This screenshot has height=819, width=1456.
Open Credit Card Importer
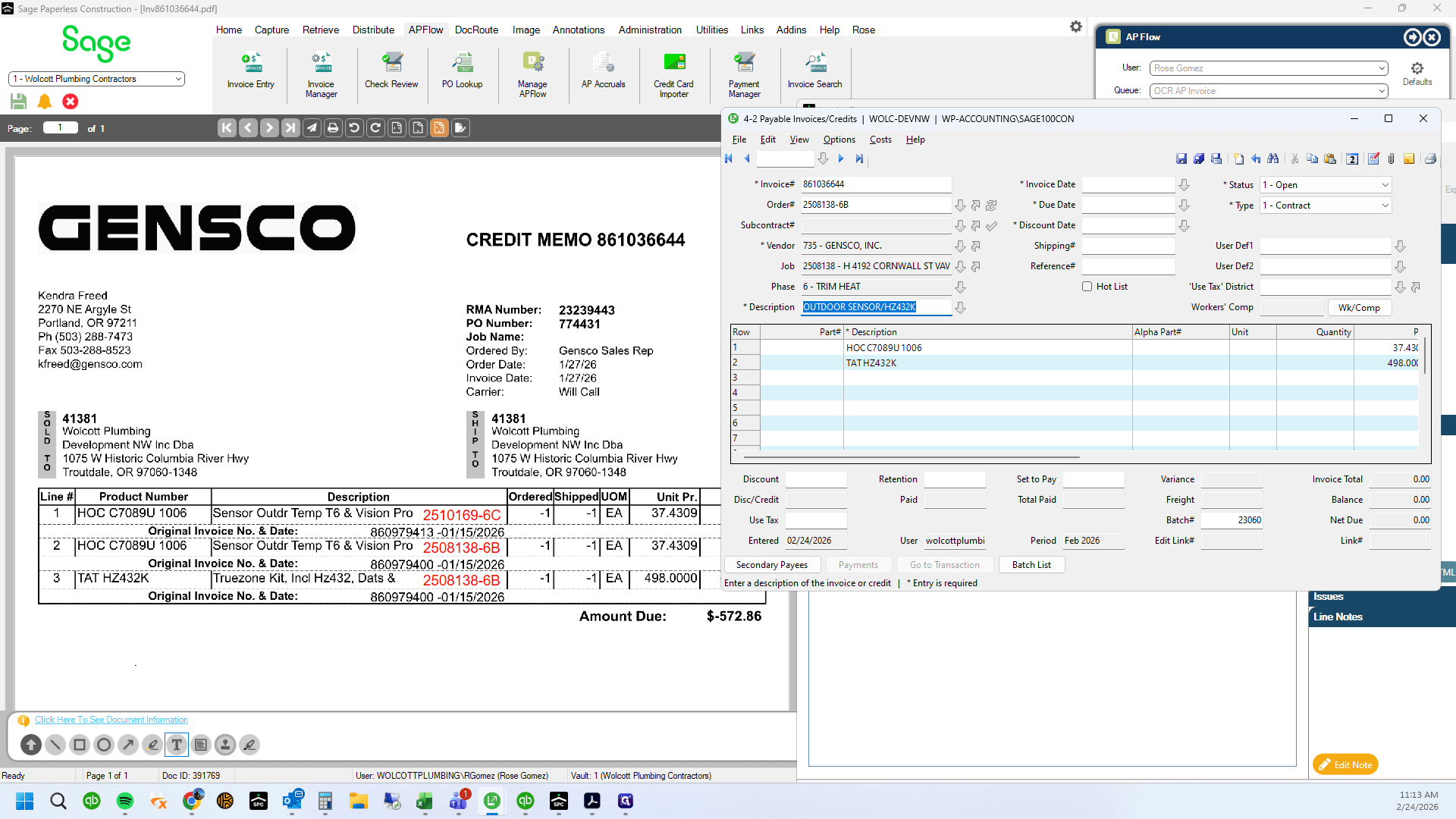pyautogui.click(x=673, y=75)
